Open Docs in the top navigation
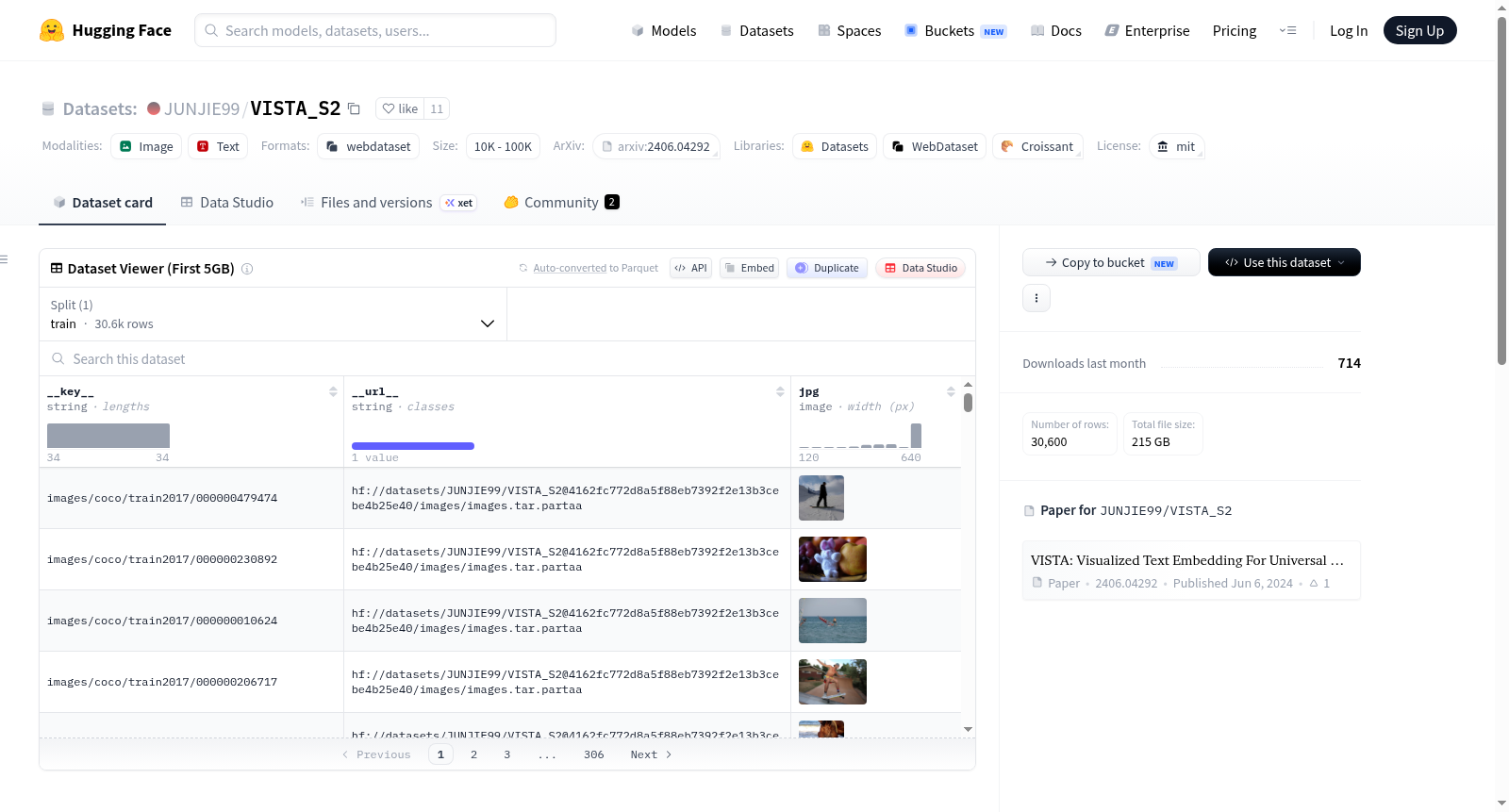 click(1056, 31)
